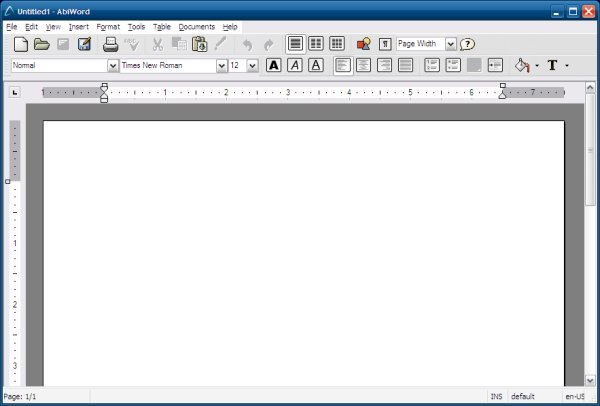The height and width of the screenshot is (406, 600).
Task: Click the Undo arrow icon
Action: 248,45
